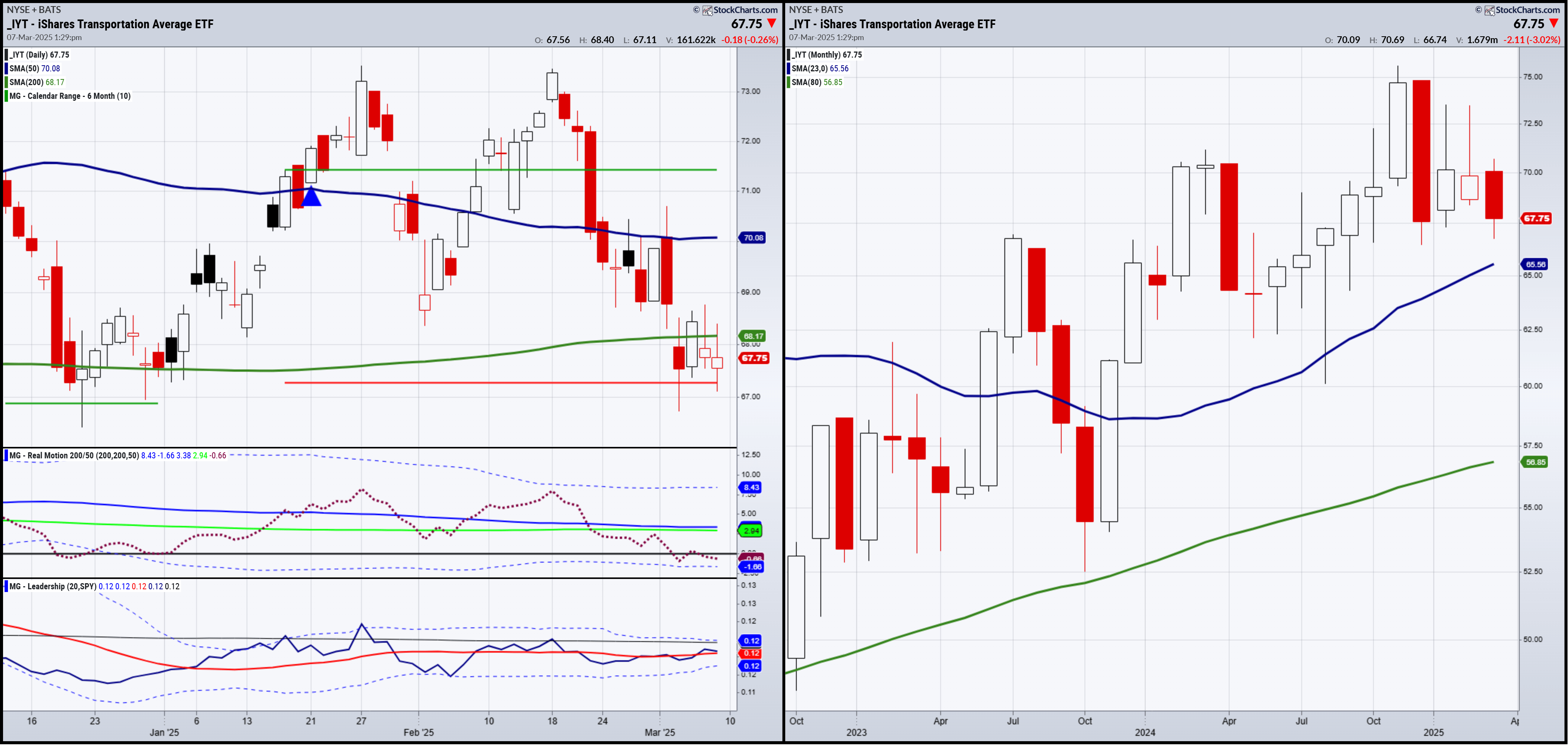The image size is (1568, 745).
Task: Click the NYSE + BATS label on right chart
Action: click(816, 10)
